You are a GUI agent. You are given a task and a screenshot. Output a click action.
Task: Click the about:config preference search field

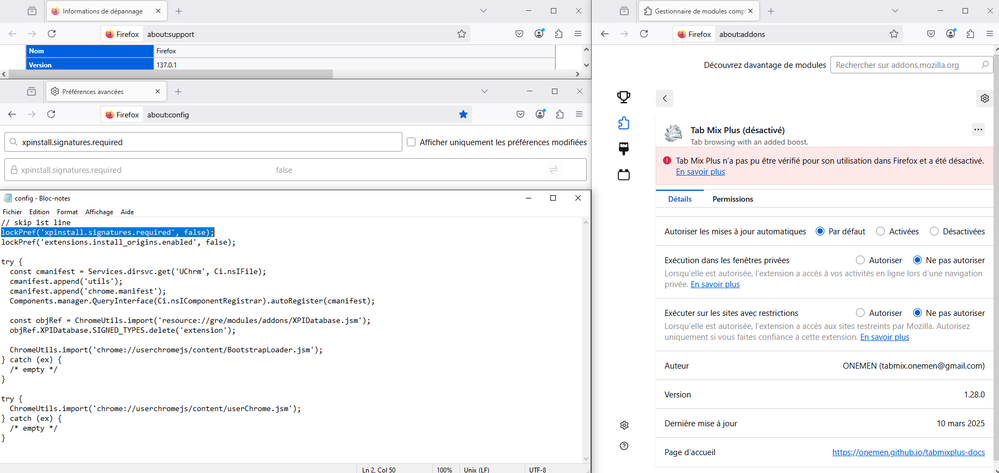pos(203,142)
